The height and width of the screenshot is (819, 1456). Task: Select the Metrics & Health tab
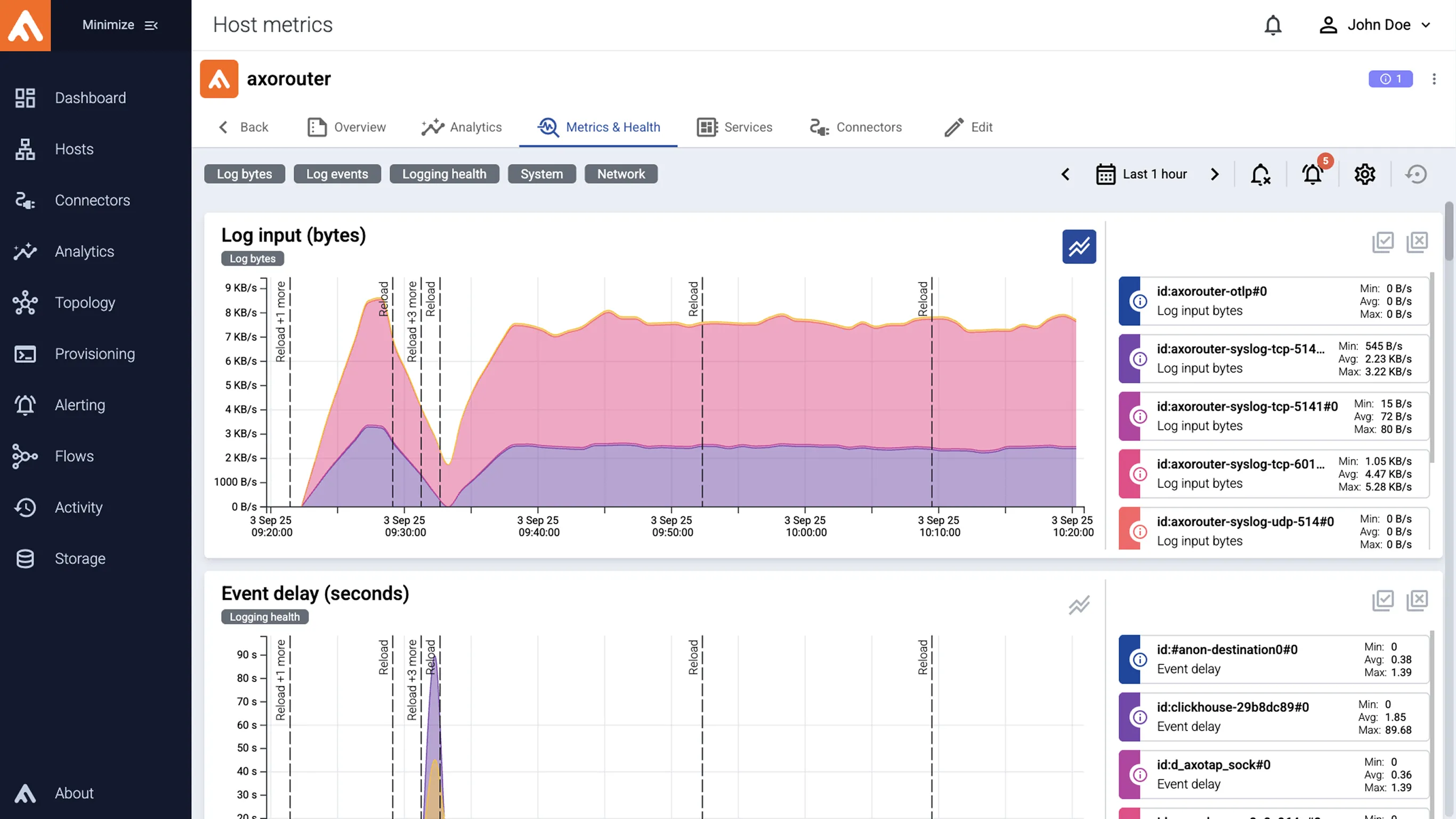pos(598,127)
